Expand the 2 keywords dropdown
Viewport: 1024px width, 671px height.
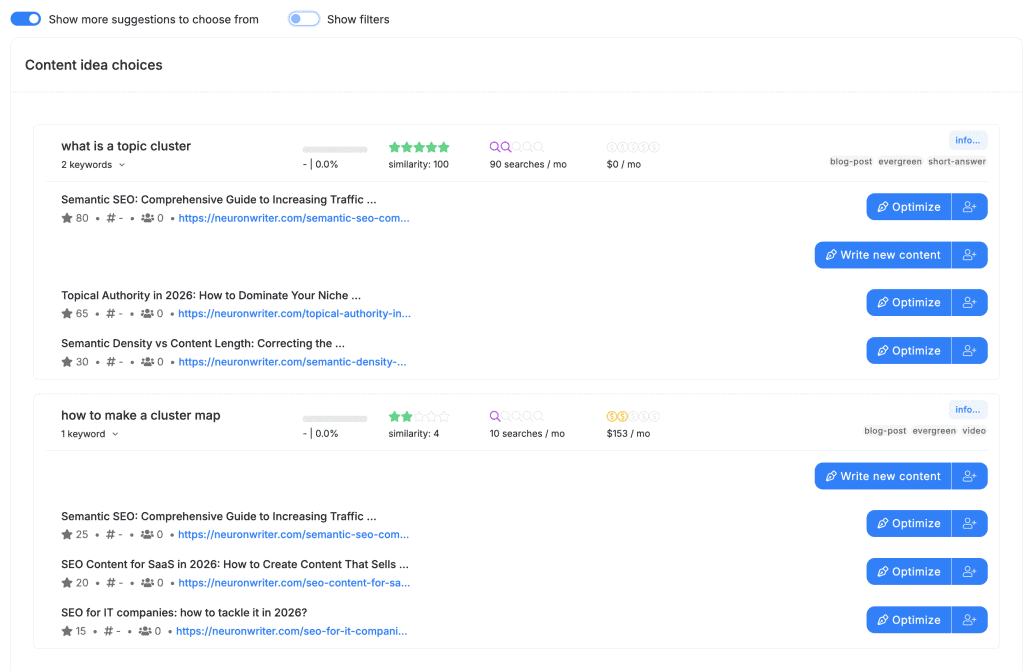tap(93, 165)
